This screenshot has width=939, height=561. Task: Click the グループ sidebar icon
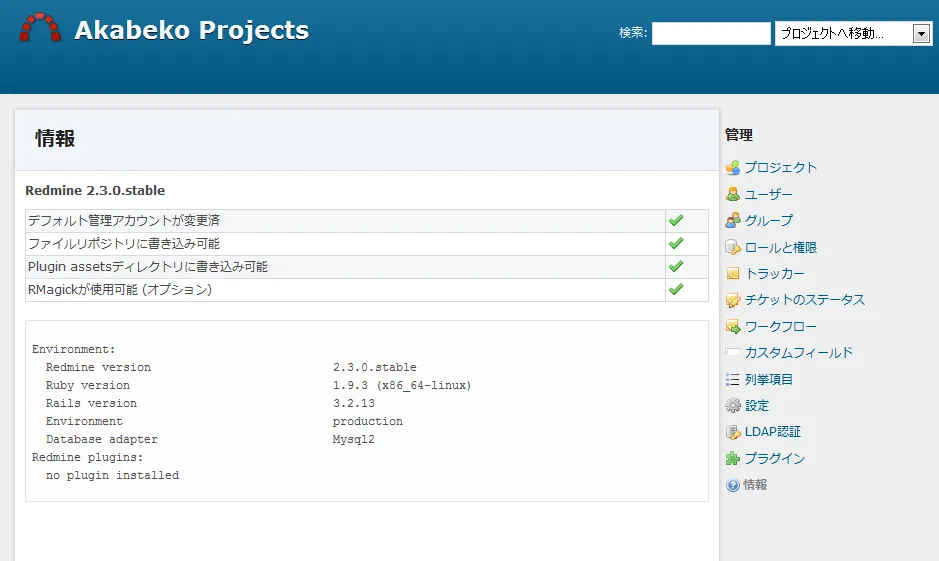coord(732,220)
